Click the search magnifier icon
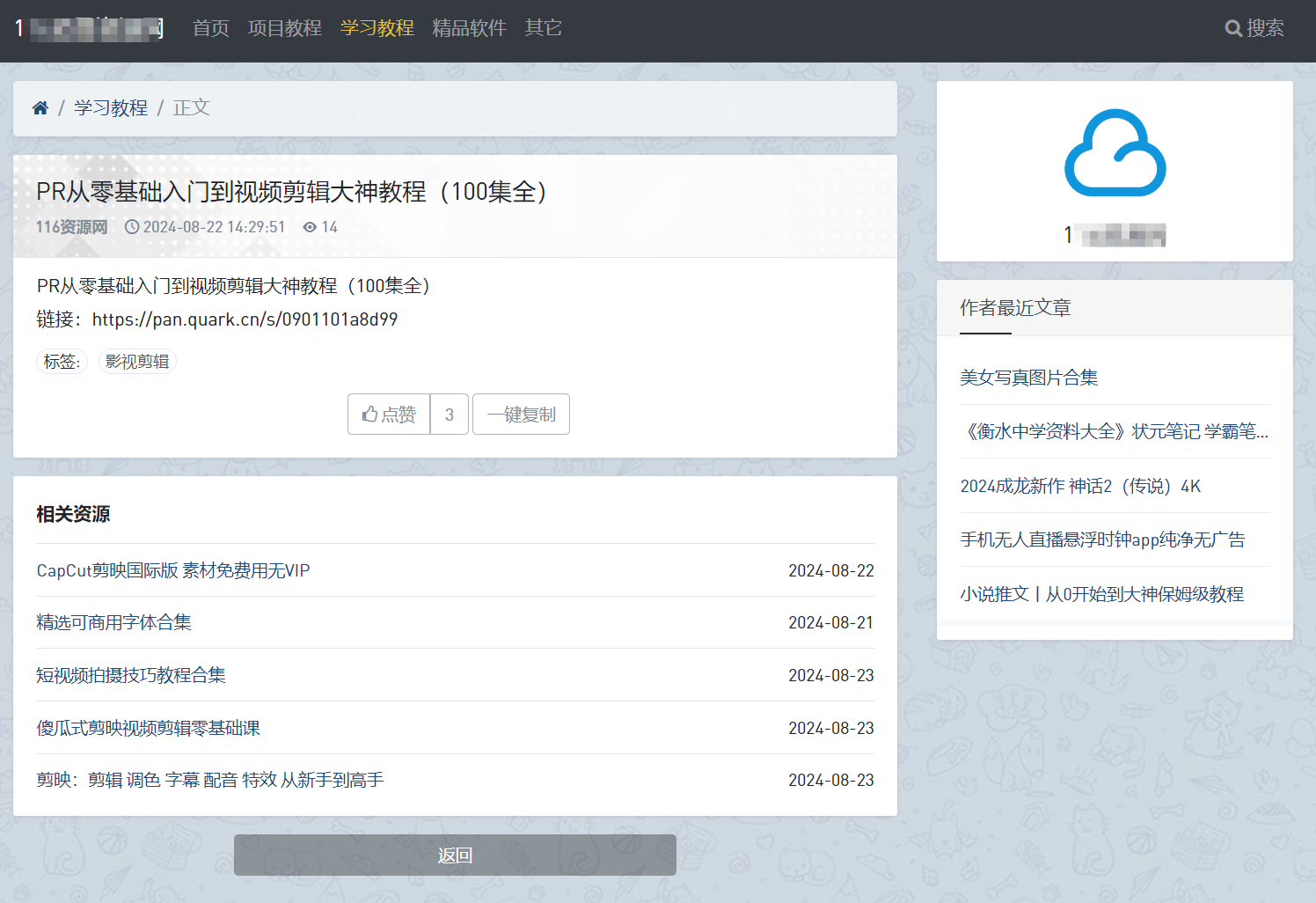Image resolution: width=1316 pixels, height=903 pixels. pos(1233,28)
